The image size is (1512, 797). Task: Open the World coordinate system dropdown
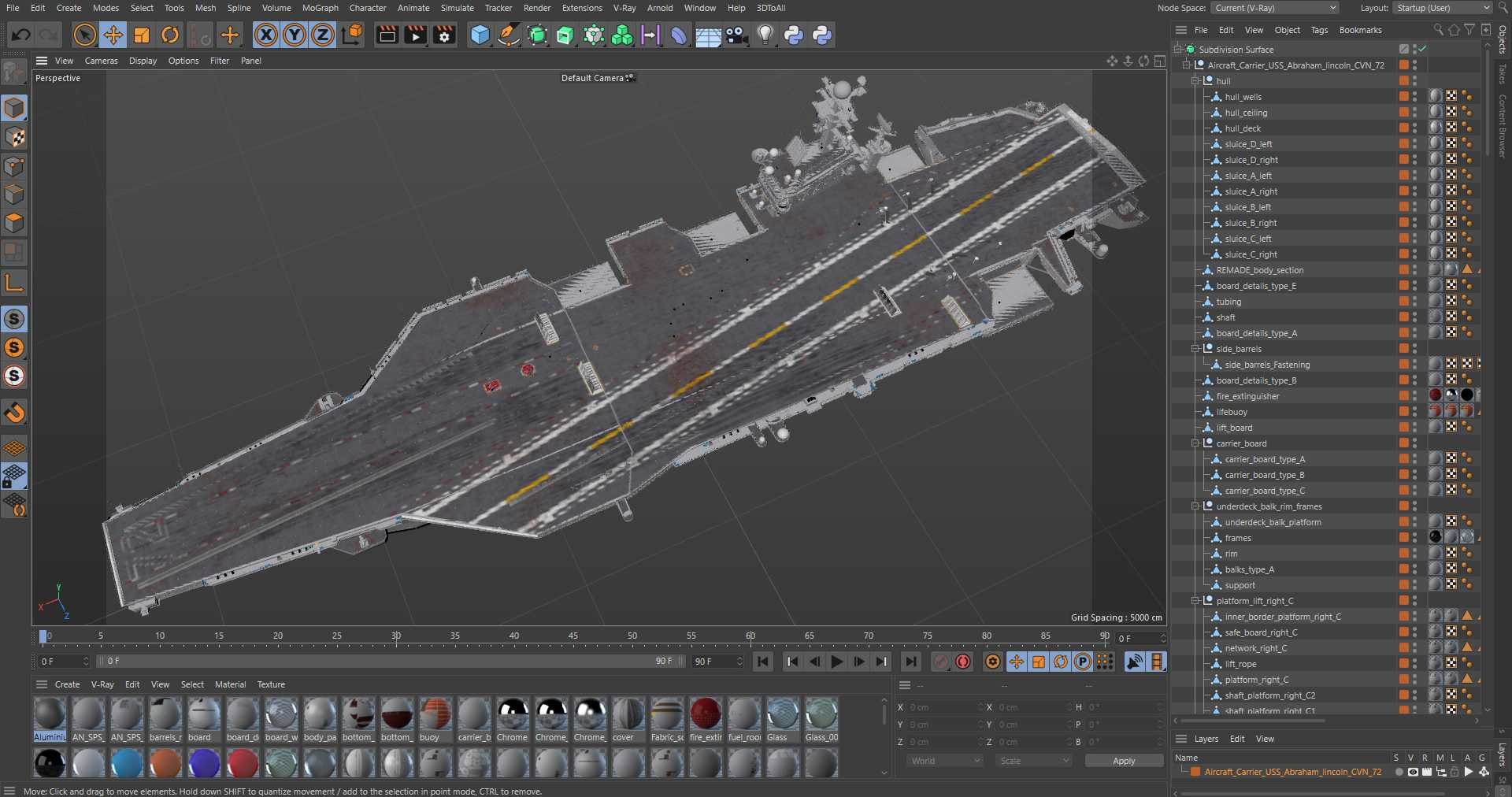click(x=945, y=761)
